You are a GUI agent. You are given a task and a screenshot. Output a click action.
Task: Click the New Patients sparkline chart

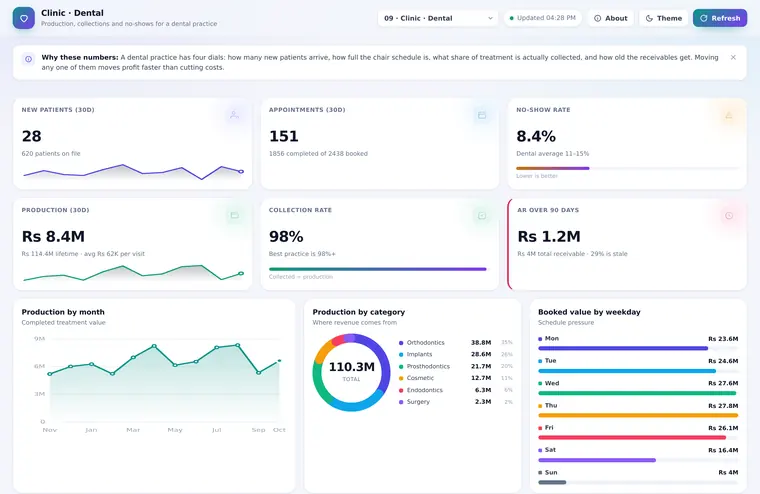coord(133,172)
